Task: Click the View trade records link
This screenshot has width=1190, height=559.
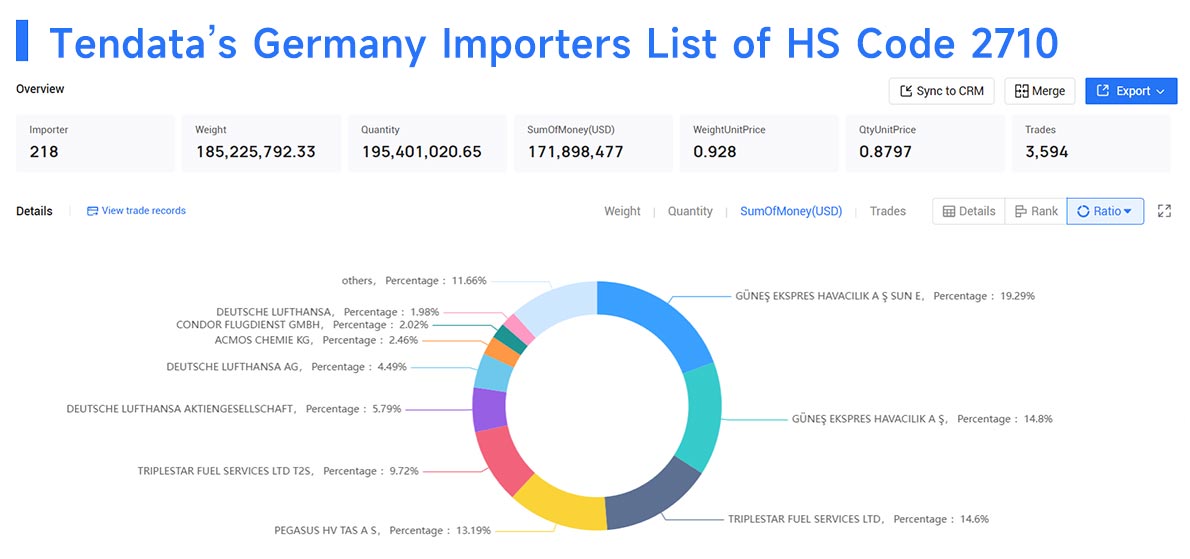Action: pyautogui.click(x=136, y=211)
